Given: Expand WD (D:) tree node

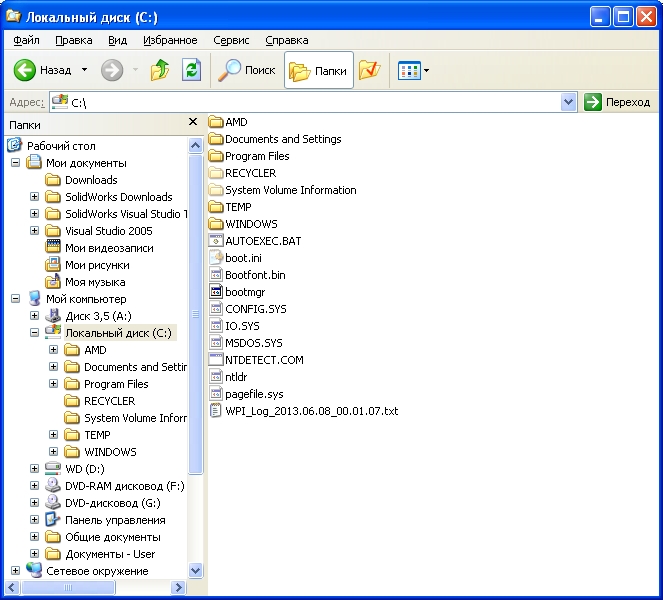Looking at the screenshot, I should point(35,469).
